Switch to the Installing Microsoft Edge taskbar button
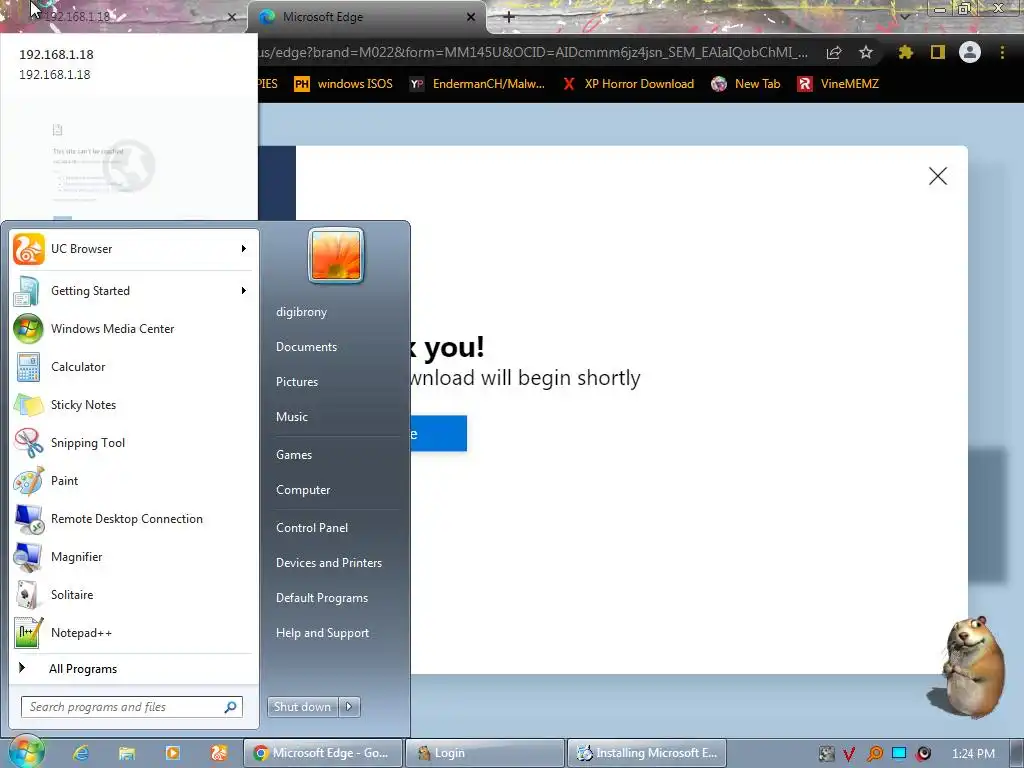Screen dimensions: 1024x768 (647, 753)
